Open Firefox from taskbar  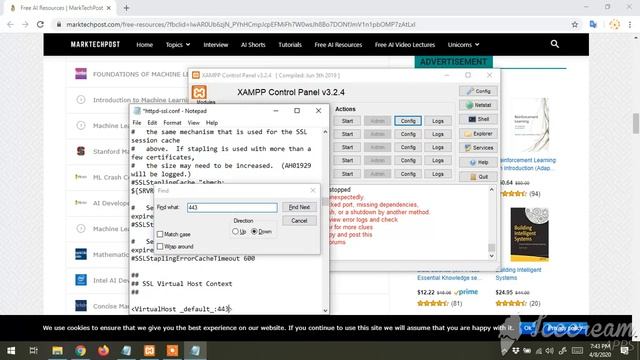tap(103, 351)
